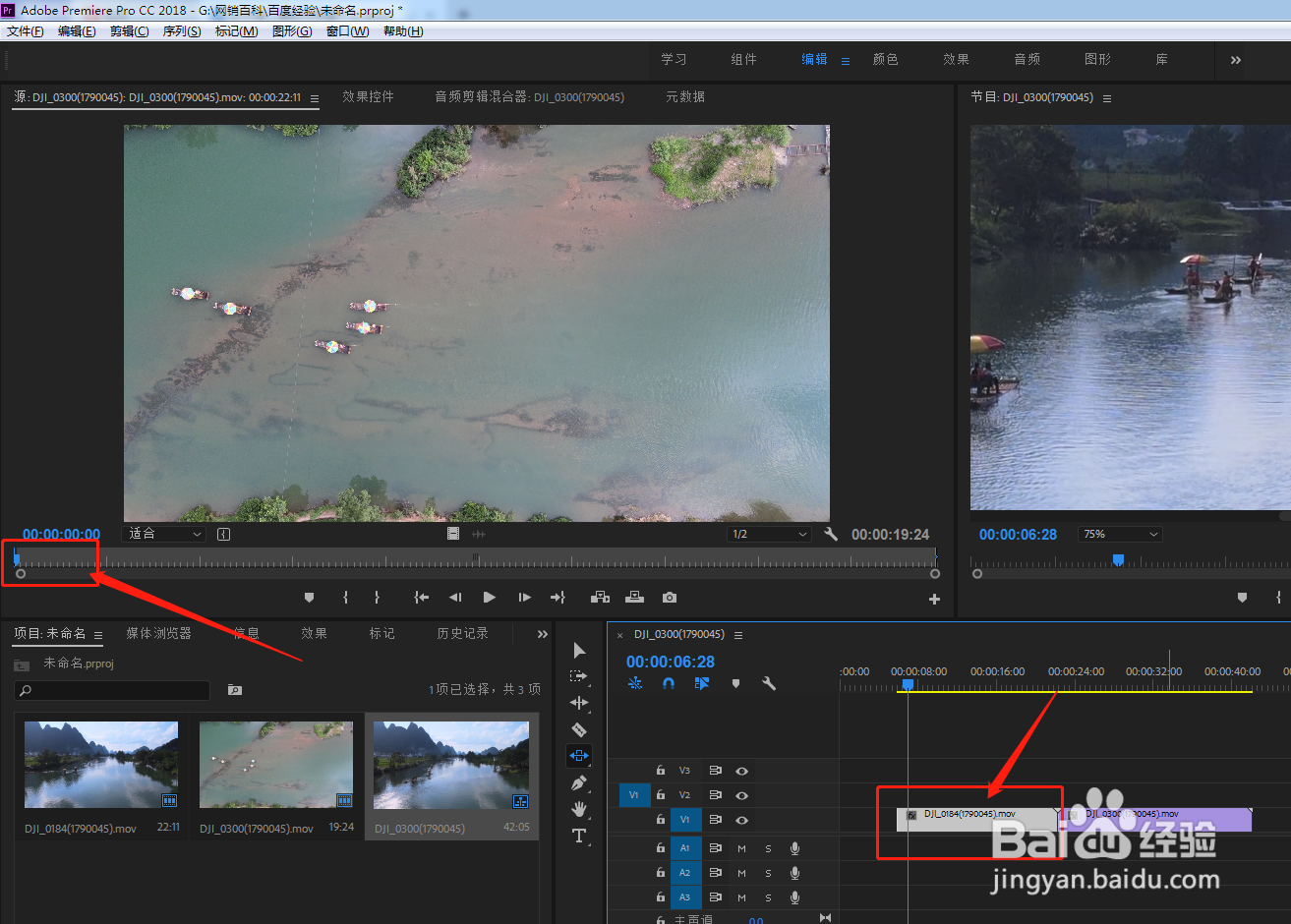Open program monitor panel menu

[x=1107, y=98]
